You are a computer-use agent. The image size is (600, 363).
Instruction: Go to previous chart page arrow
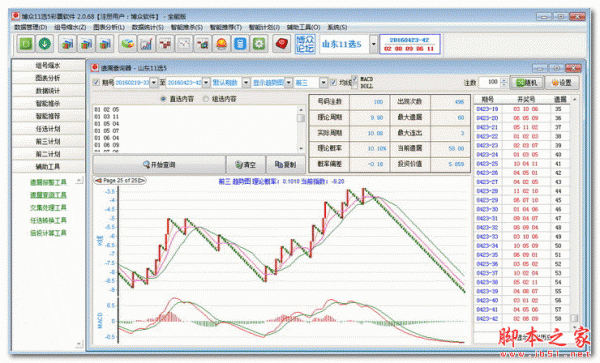click(x=98, y=181)
